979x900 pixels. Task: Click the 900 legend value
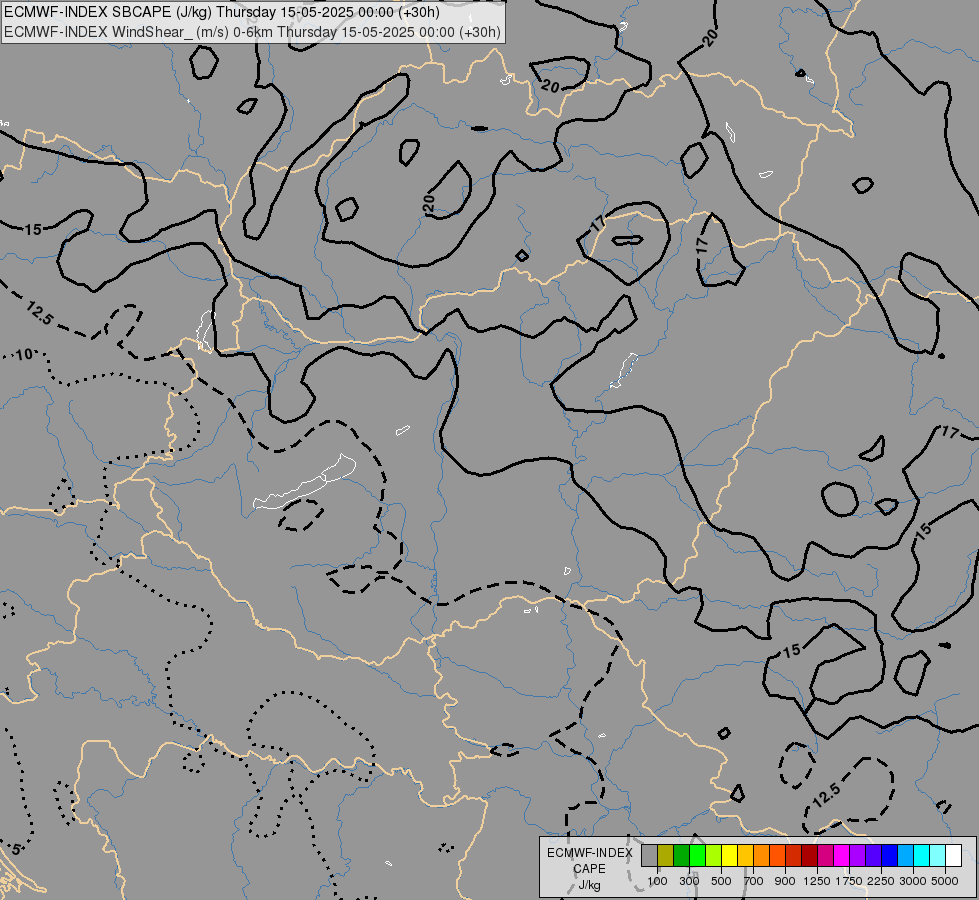tap(785, 881)
